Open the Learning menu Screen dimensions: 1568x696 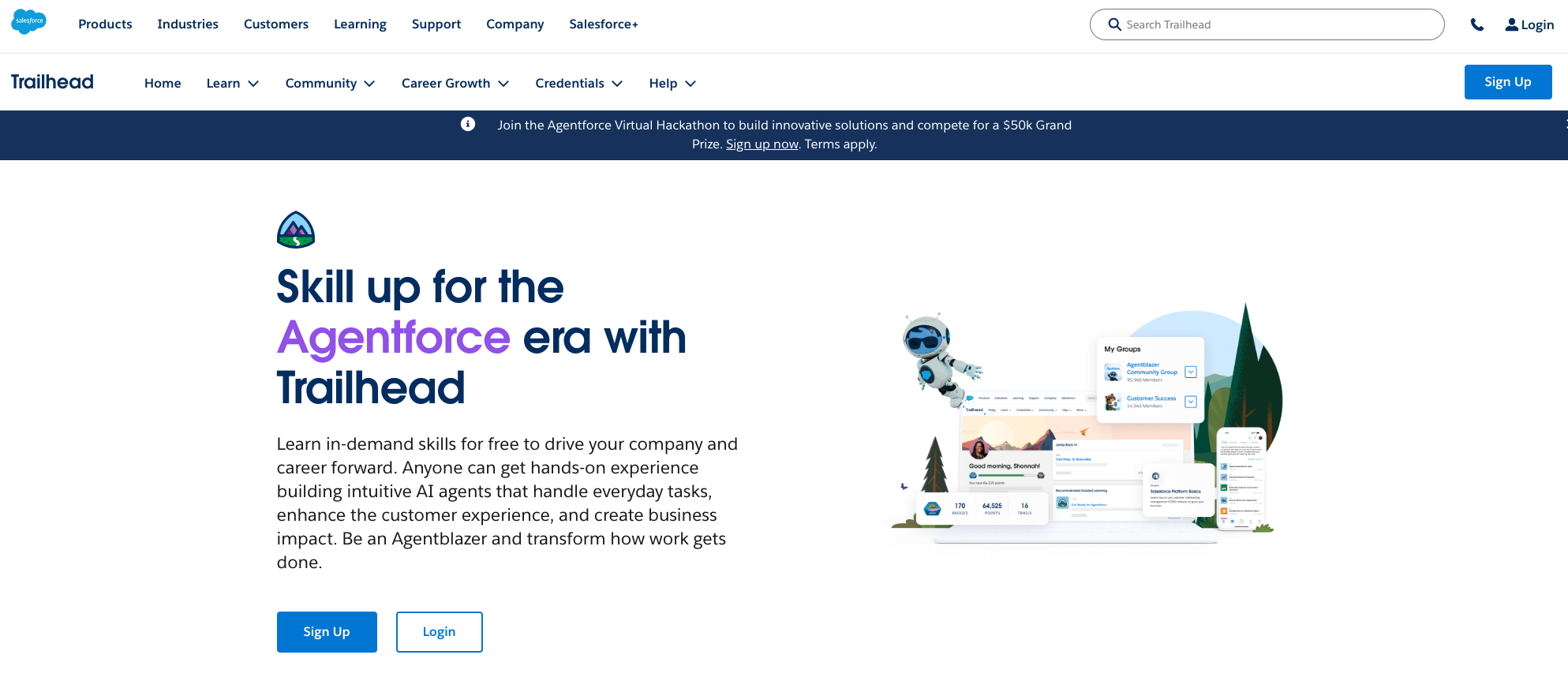[360, 24]
